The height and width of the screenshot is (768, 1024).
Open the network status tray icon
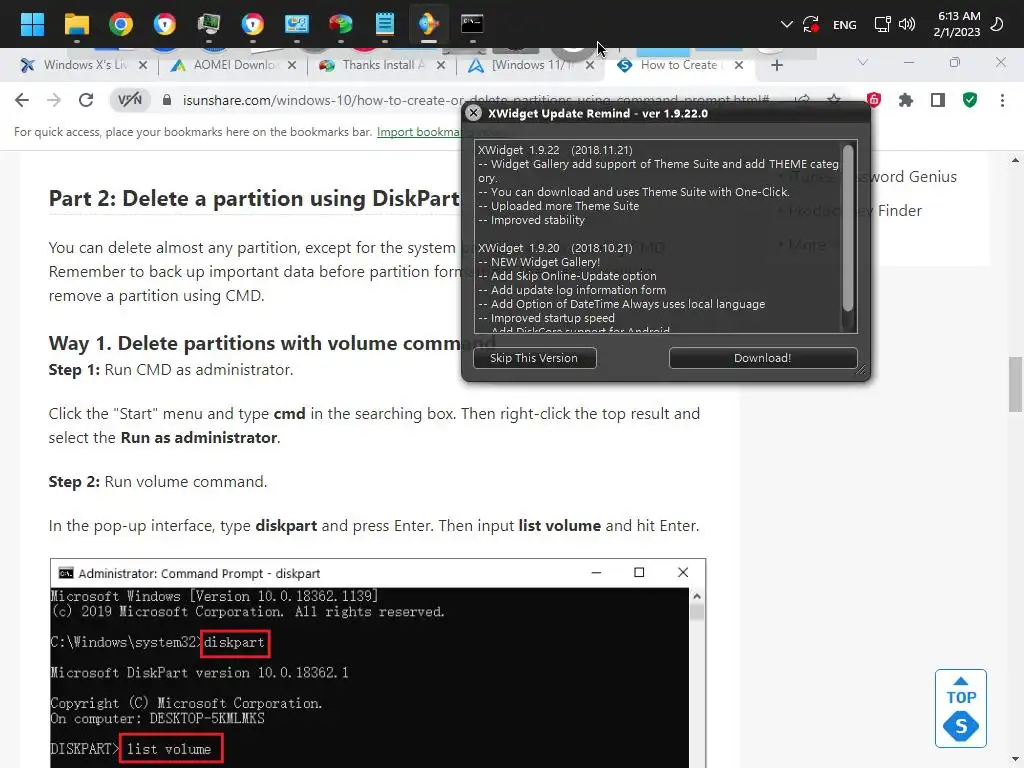pos(882,25)
